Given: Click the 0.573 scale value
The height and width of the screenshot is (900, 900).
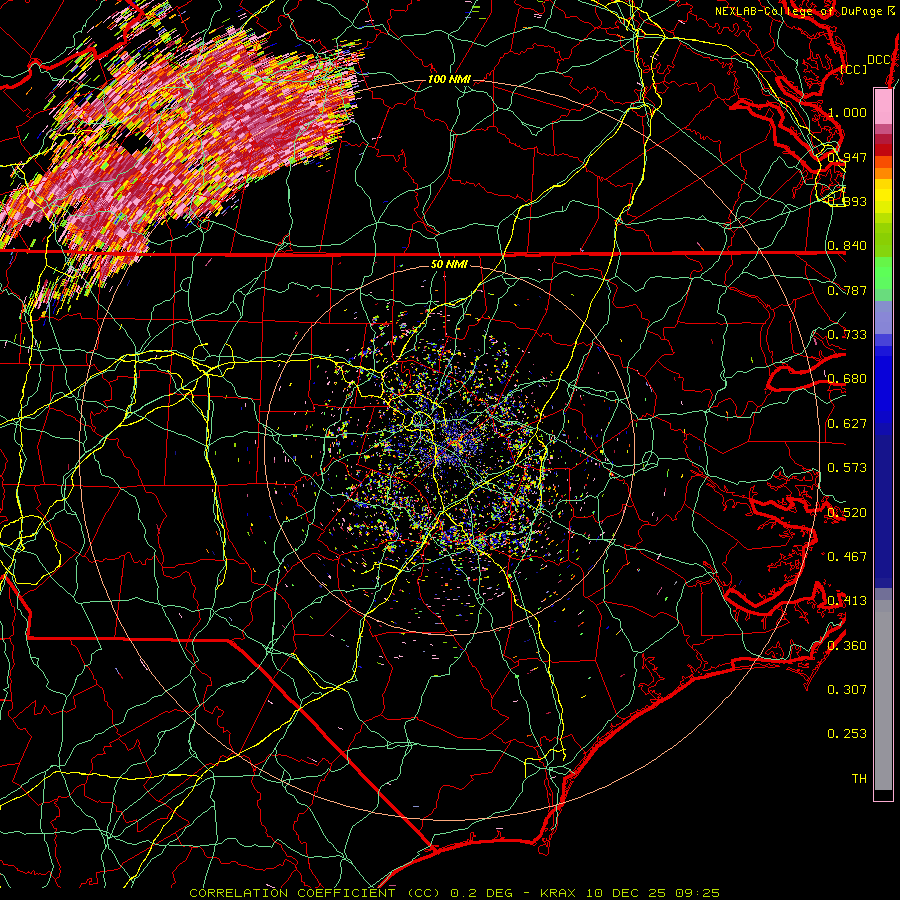Looking at the screenshot, I should pyautogui.click(x=847, y=468).
